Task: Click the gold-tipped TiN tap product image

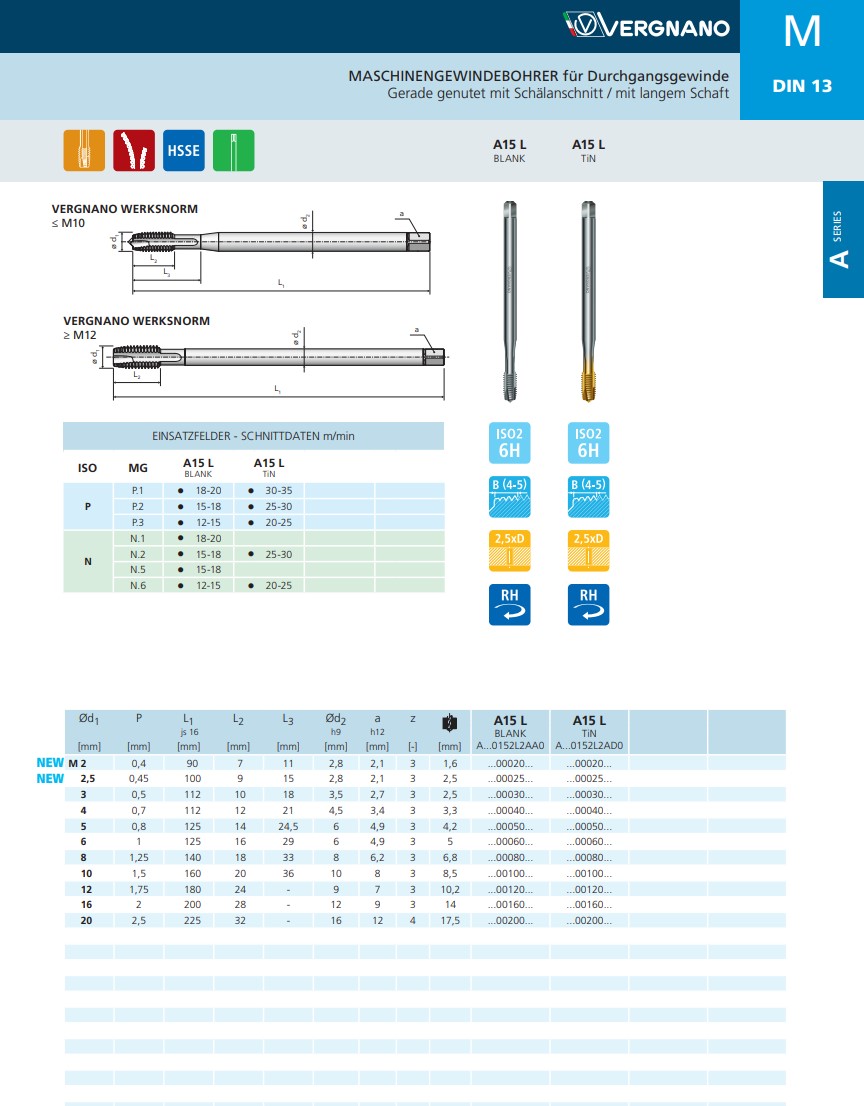Action: pyautogui.click(x=588, y=301)
